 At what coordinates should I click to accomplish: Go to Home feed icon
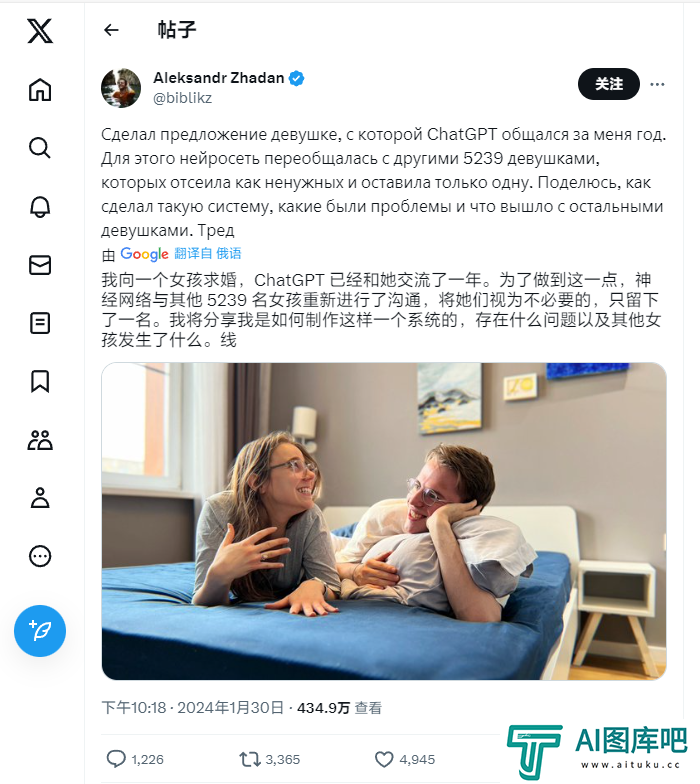point(40,90)
